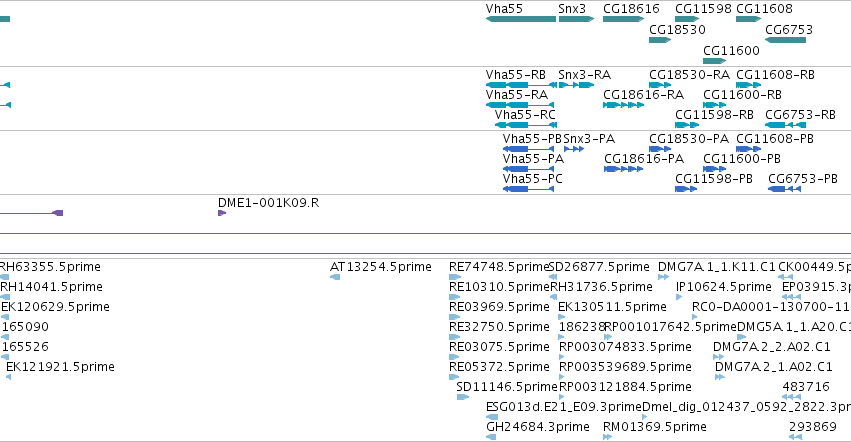
Task: Select the RH31736.5prime EST
Action: pos(554,297)
